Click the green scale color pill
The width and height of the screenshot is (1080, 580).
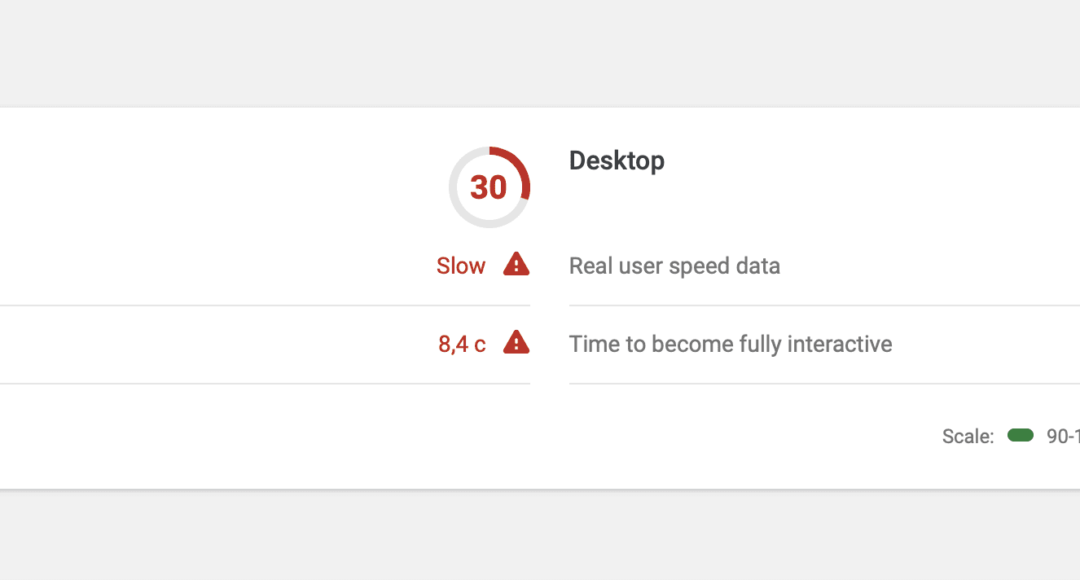1020,435
